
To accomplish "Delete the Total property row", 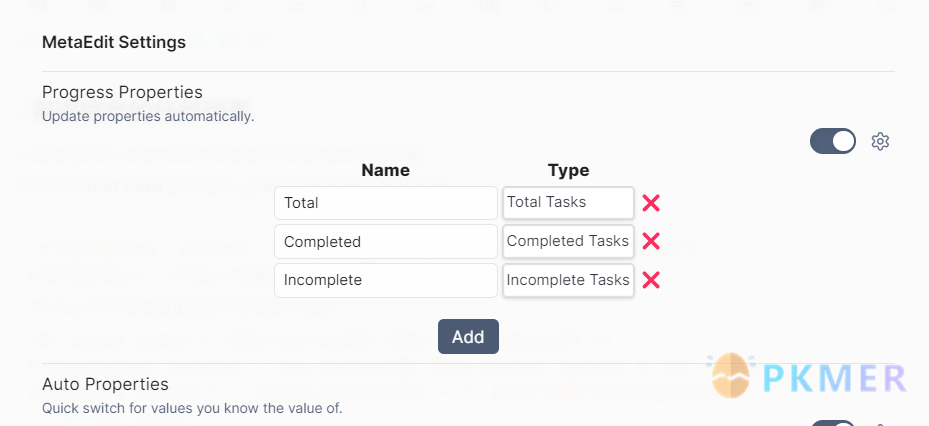I will pyautogui.click(x=651, y=203).
